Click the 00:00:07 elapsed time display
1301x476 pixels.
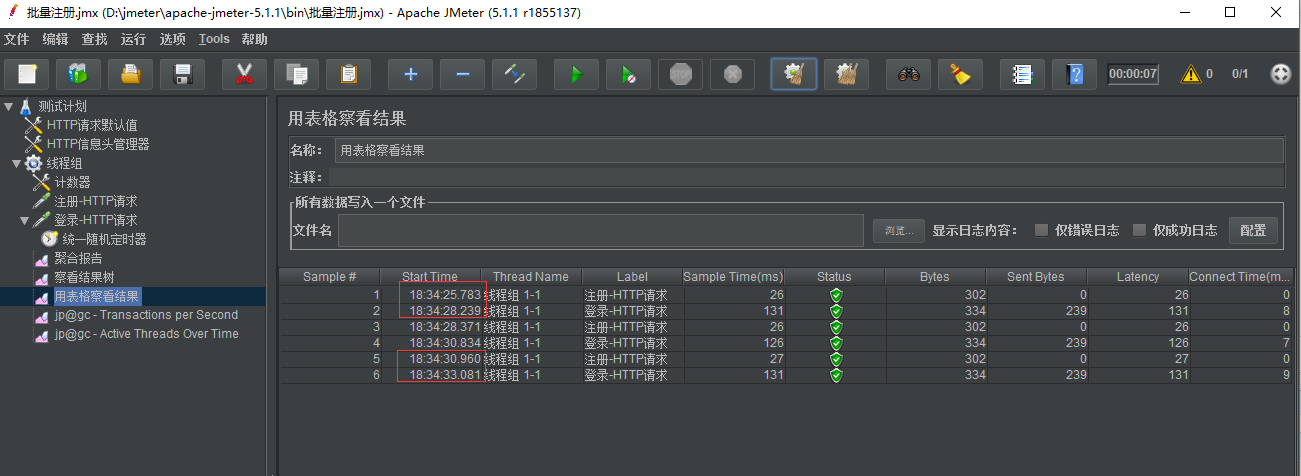(1133, 74)
